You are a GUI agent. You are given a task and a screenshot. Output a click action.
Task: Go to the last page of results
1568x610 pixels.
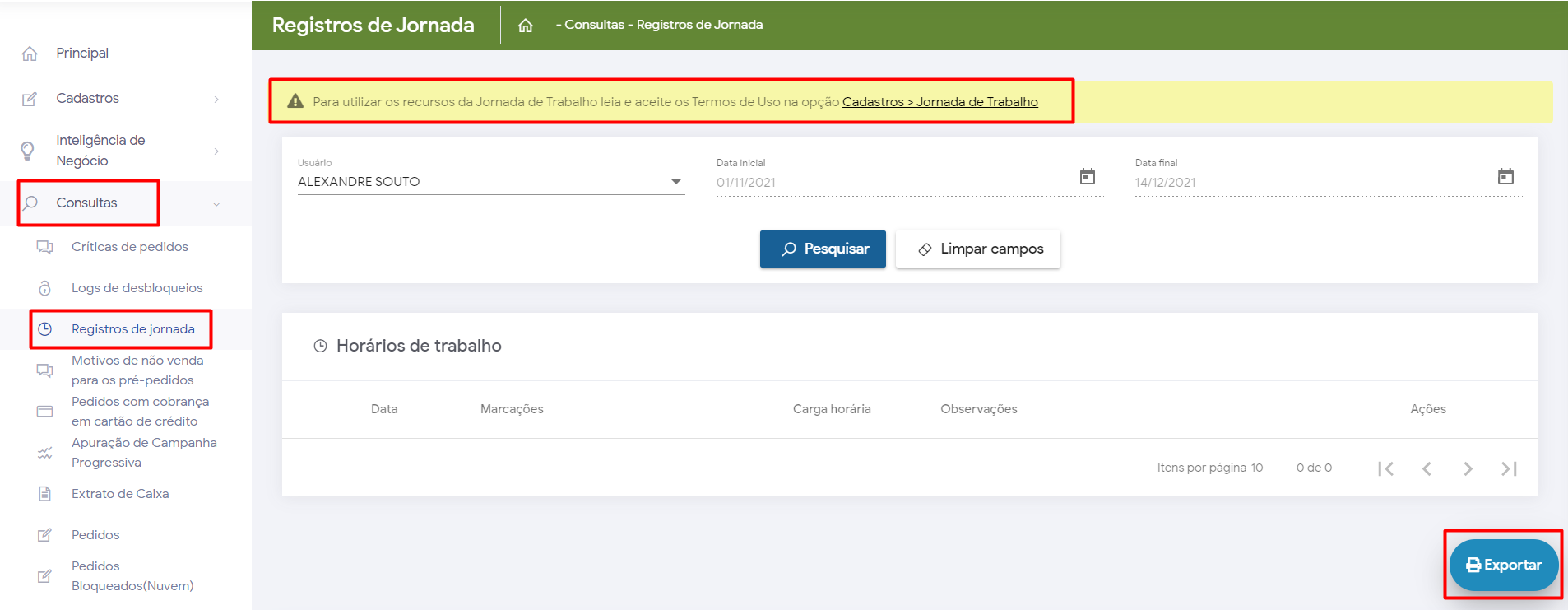point(1510,468)
